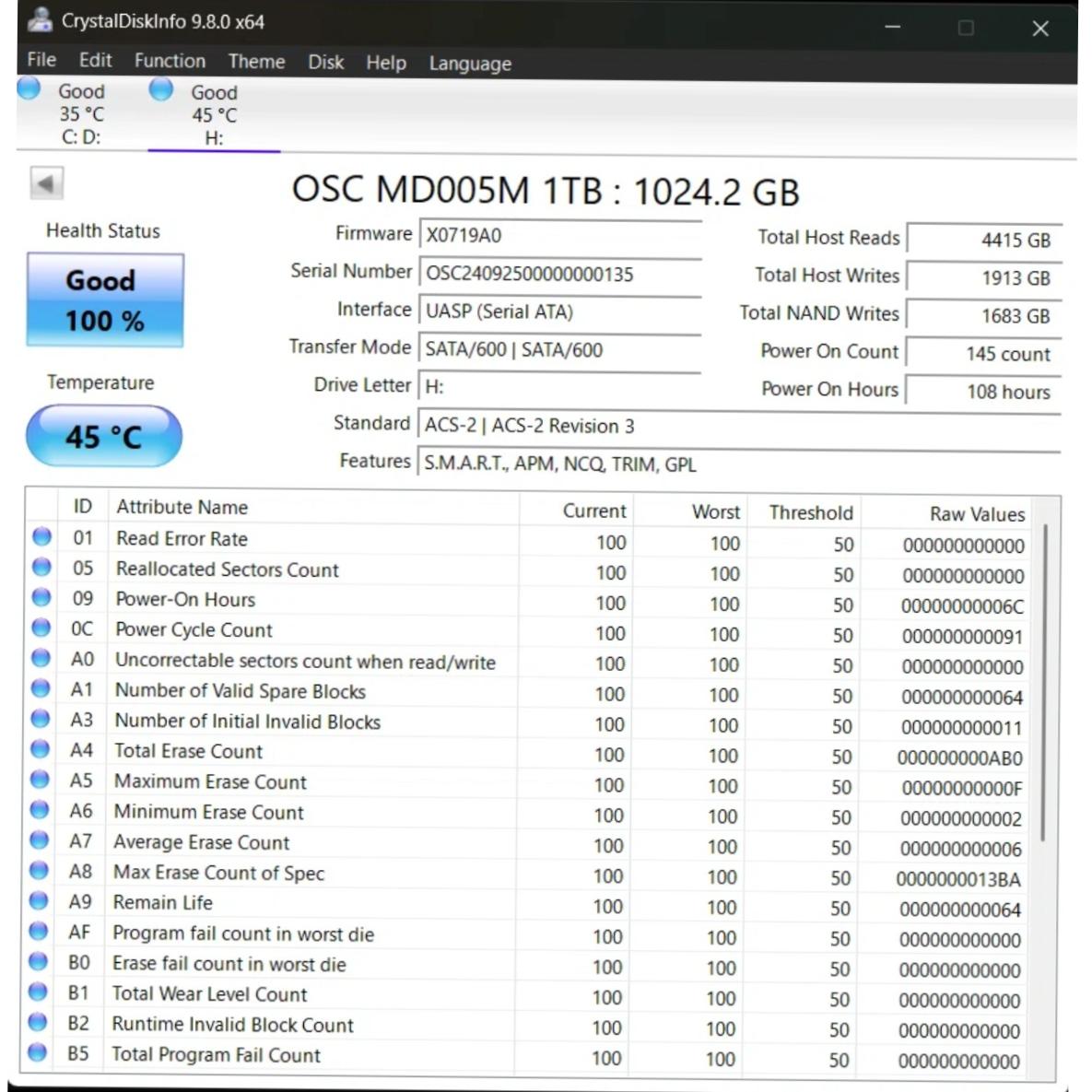Open the Edit menu
This screenshot has height=1092, width=1092.
coord(96,61)
